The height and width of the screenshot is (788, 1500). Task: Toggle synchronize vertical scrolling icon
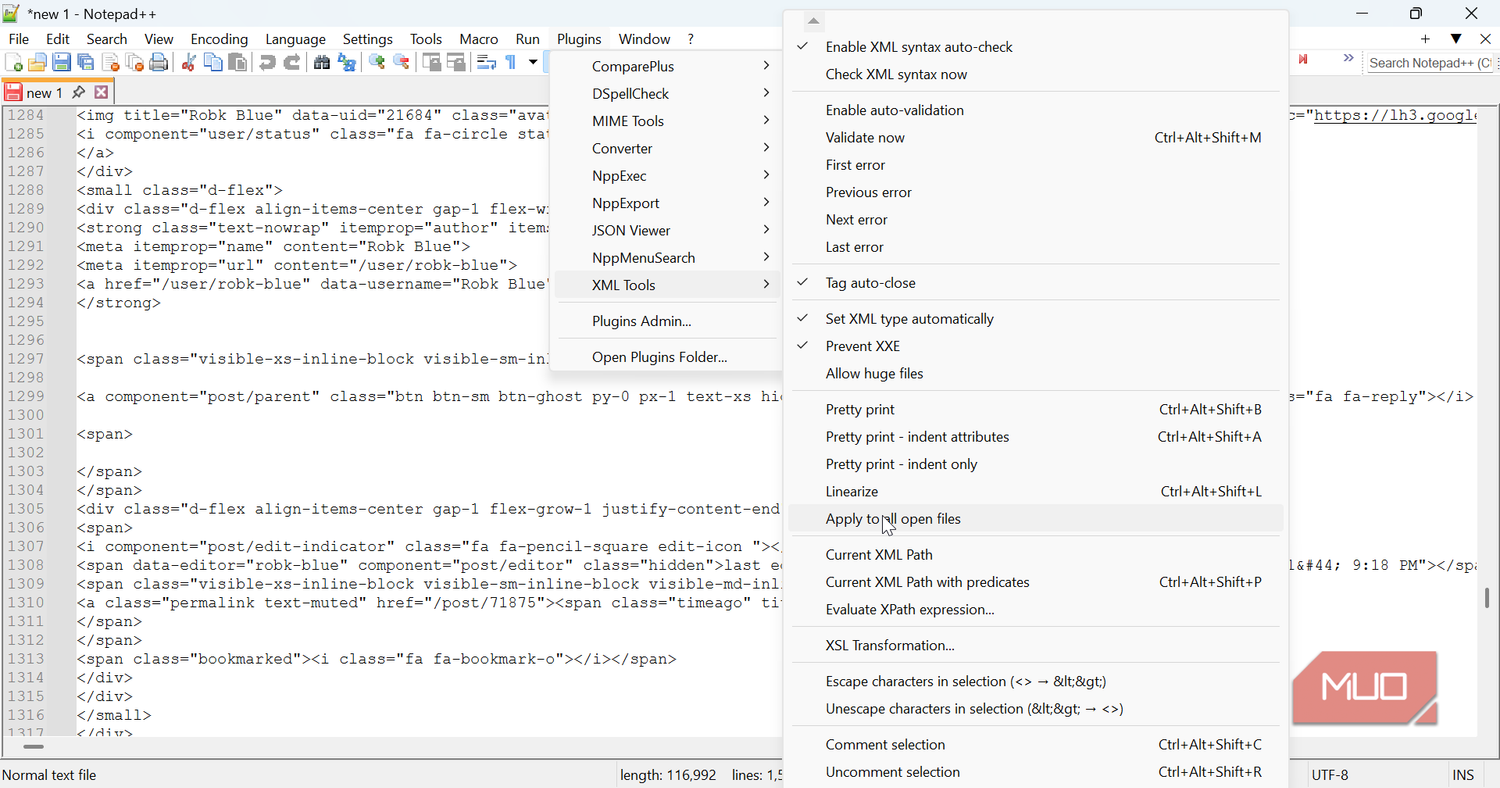432,62
